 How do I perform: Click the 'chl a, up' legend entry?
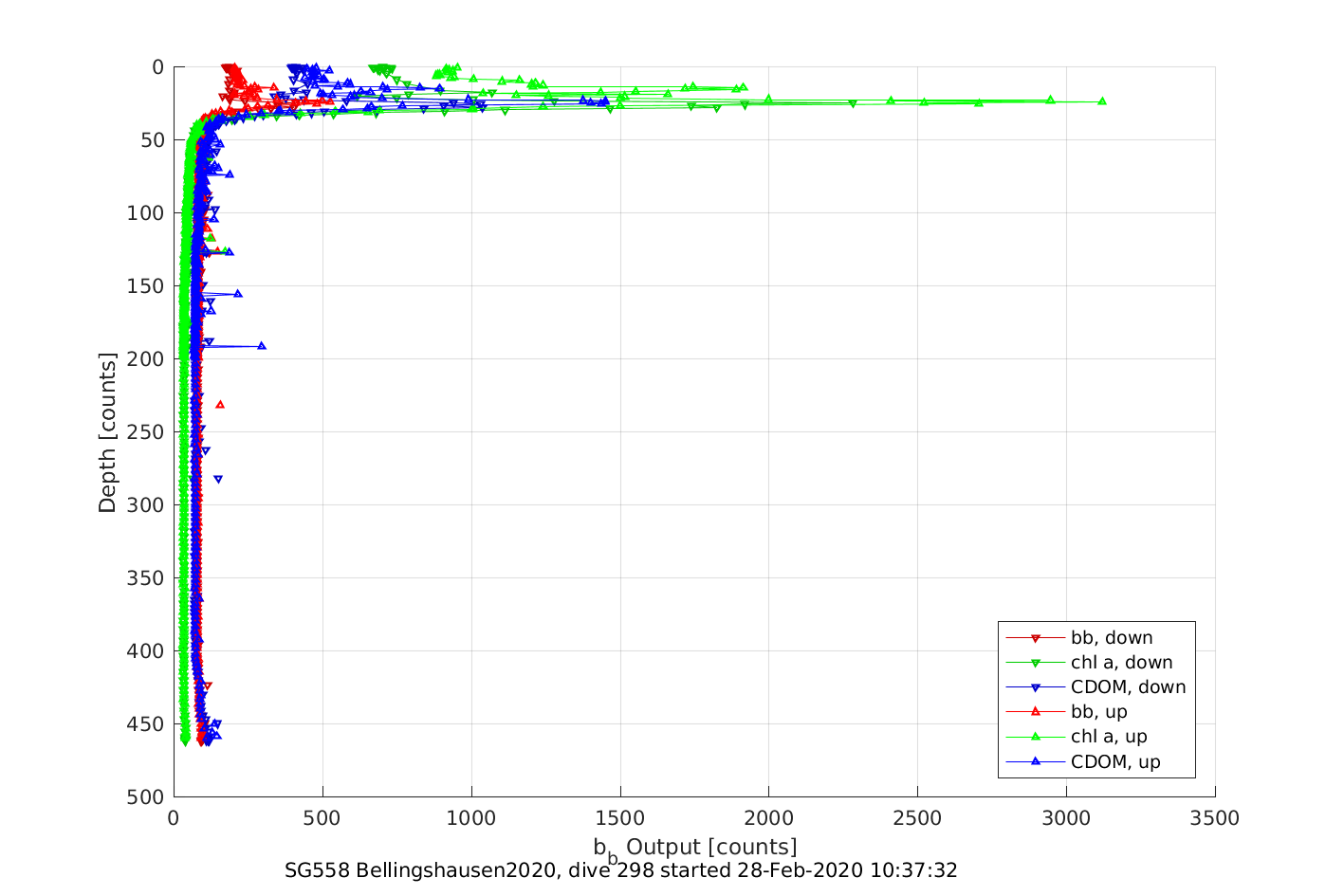pyautogui.click(x=1077, y=737)
